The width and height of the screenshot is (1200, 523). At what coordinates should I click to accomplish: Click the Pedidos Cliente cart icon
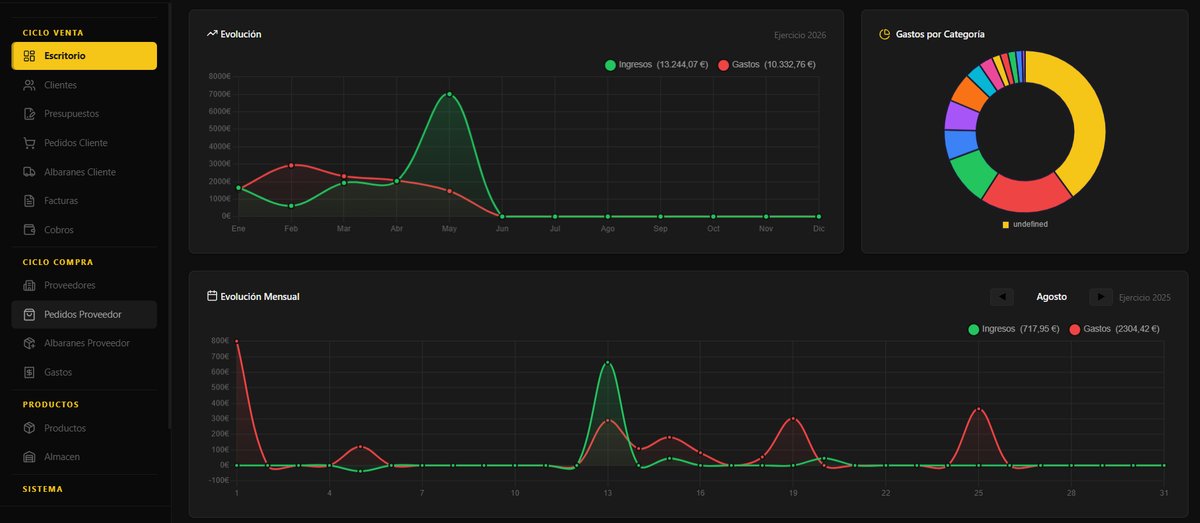(x=30, y=143)
